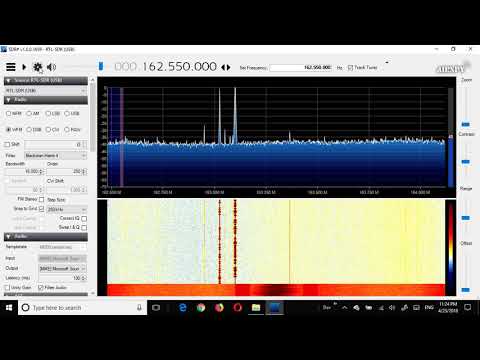Open the hamburger main menu
The height and width of the screenshot is (360, 480).
tap(11, 67)
